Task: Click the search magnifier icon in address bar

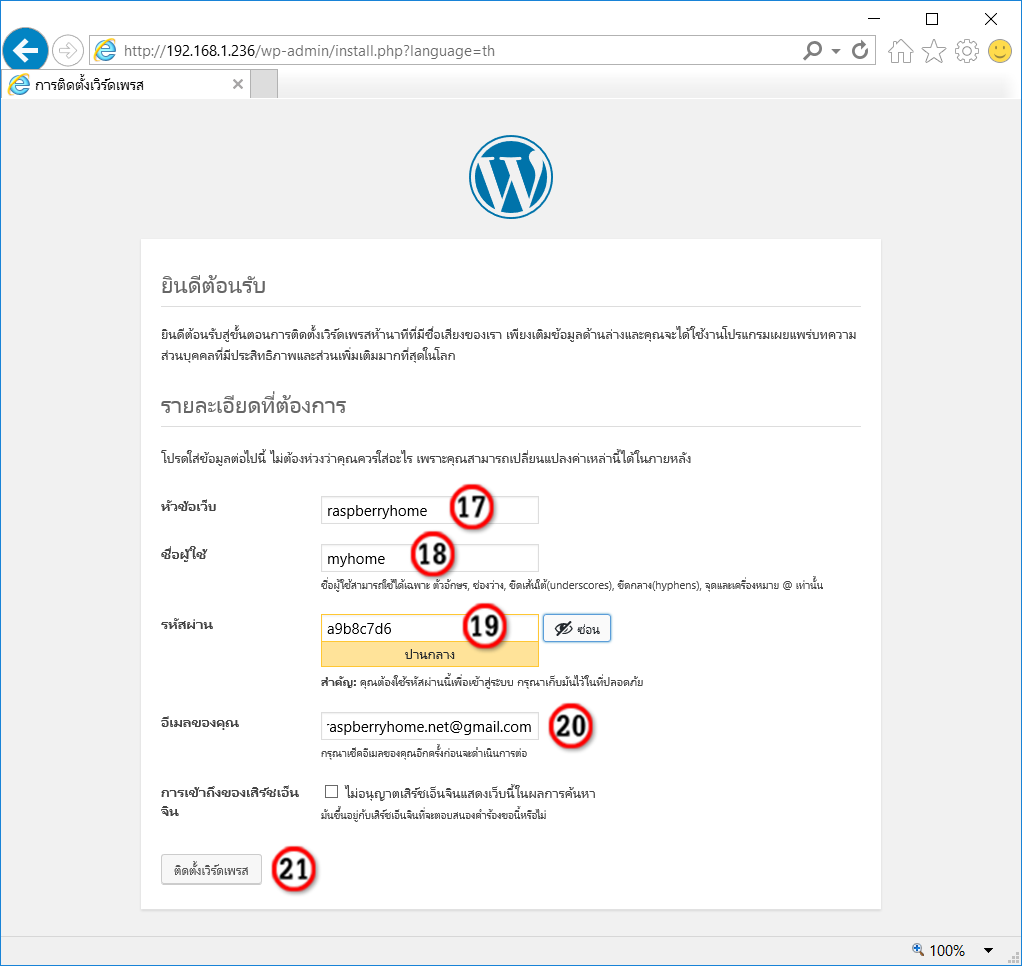Action: (x=812, y=50)
